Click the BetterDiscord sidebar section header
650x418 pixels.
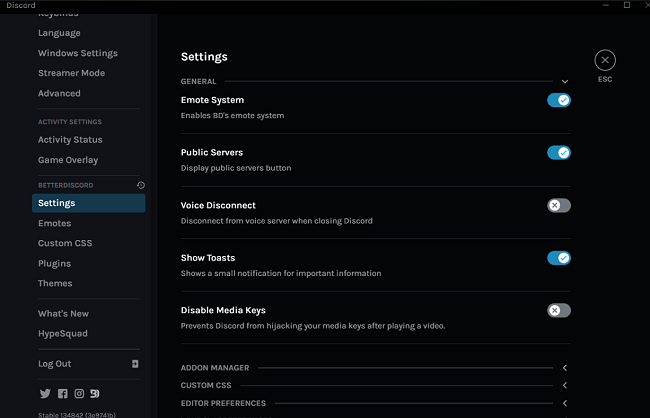tap(65, 185)
